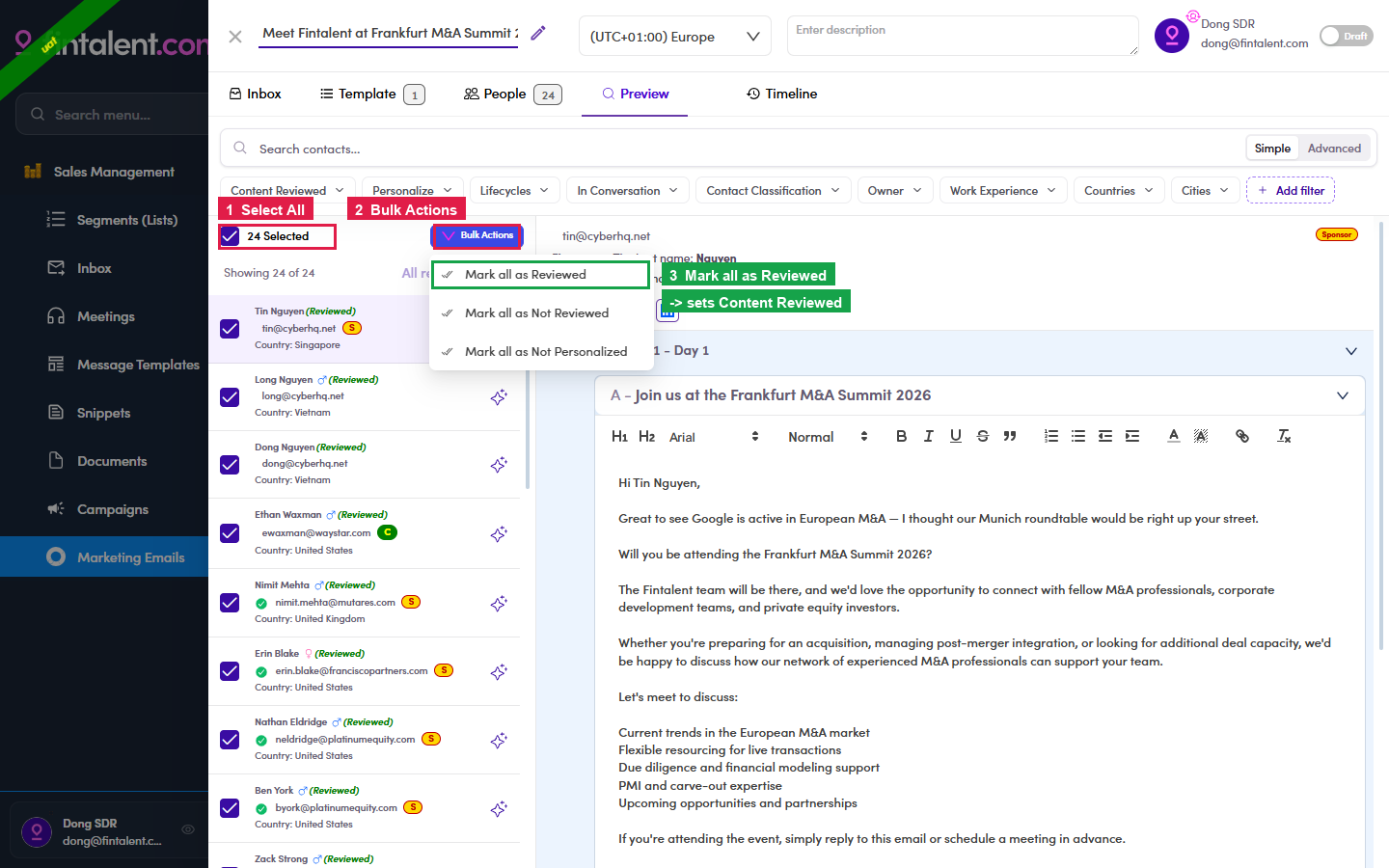1389x868 pixels.
Task: Uncheck Erin Blake contact checkbox
Action: [x=230, y=671]
